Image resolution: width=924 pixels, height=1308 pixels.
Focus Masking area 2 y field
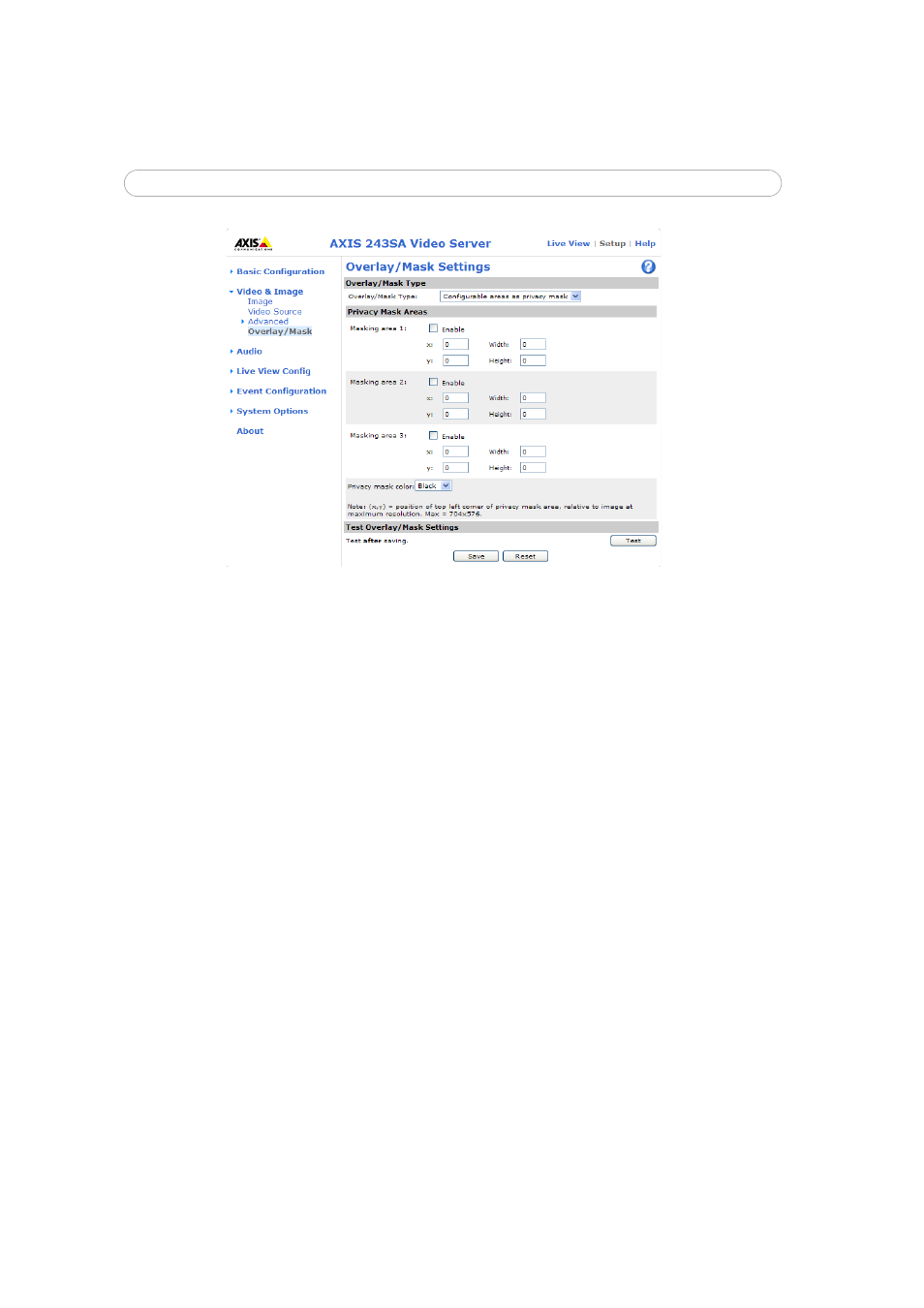(x=455, y=414)
